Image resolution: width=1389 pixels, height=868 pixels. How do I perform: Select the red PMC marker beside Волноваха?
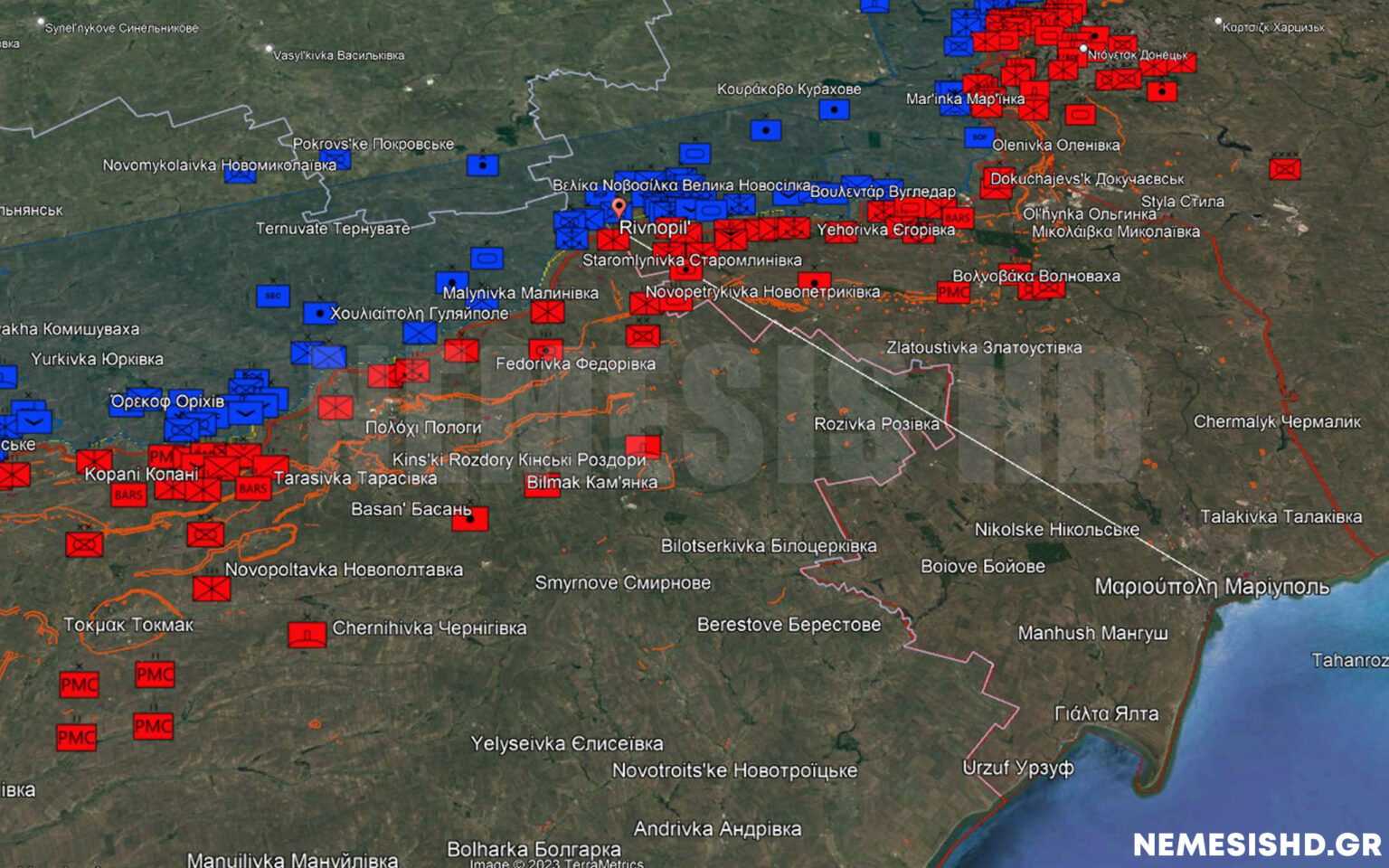(953, 292)
